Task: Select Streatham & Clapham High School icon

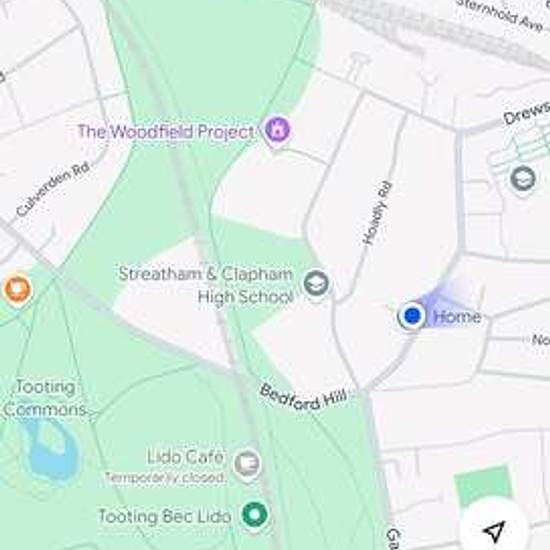Action: pyautogui.click(x=317, y=284)
